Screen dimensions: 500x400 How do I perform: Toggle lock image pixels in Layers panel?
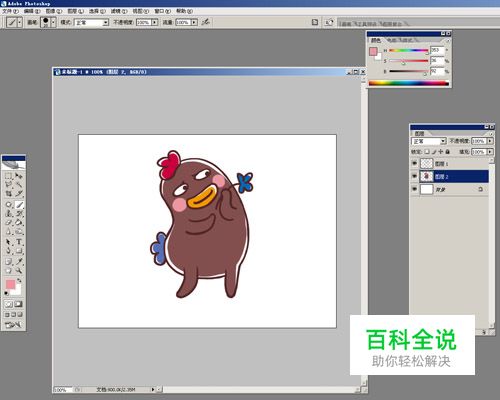[x=434, y=152]
